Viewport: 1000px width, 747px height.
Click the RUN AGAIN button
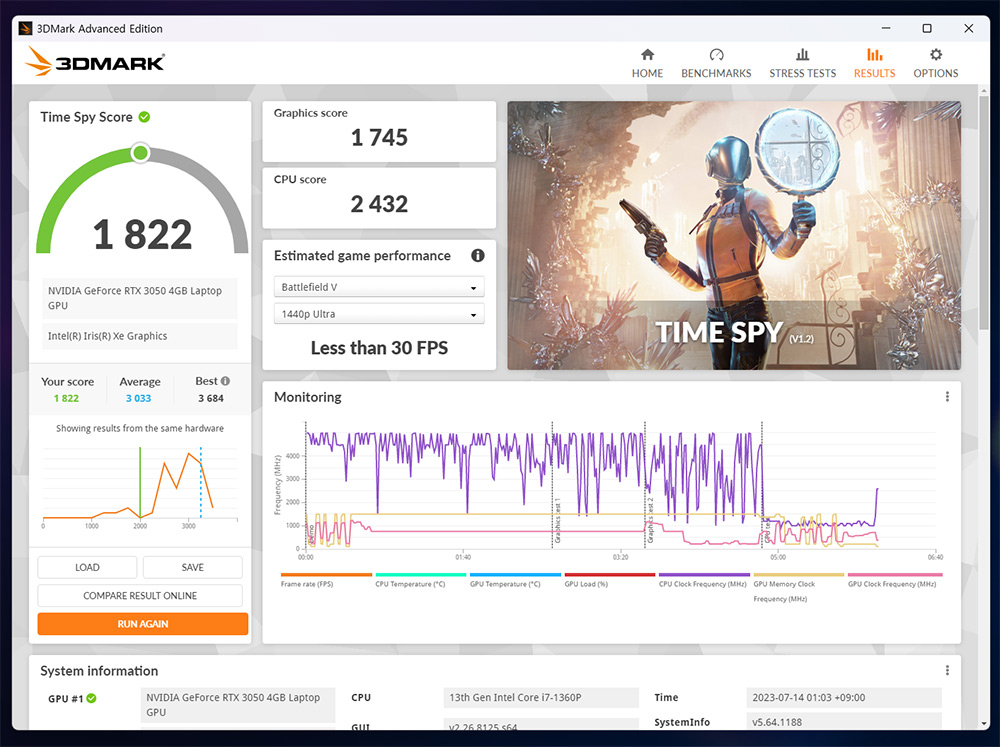click(x=143, y=624)
